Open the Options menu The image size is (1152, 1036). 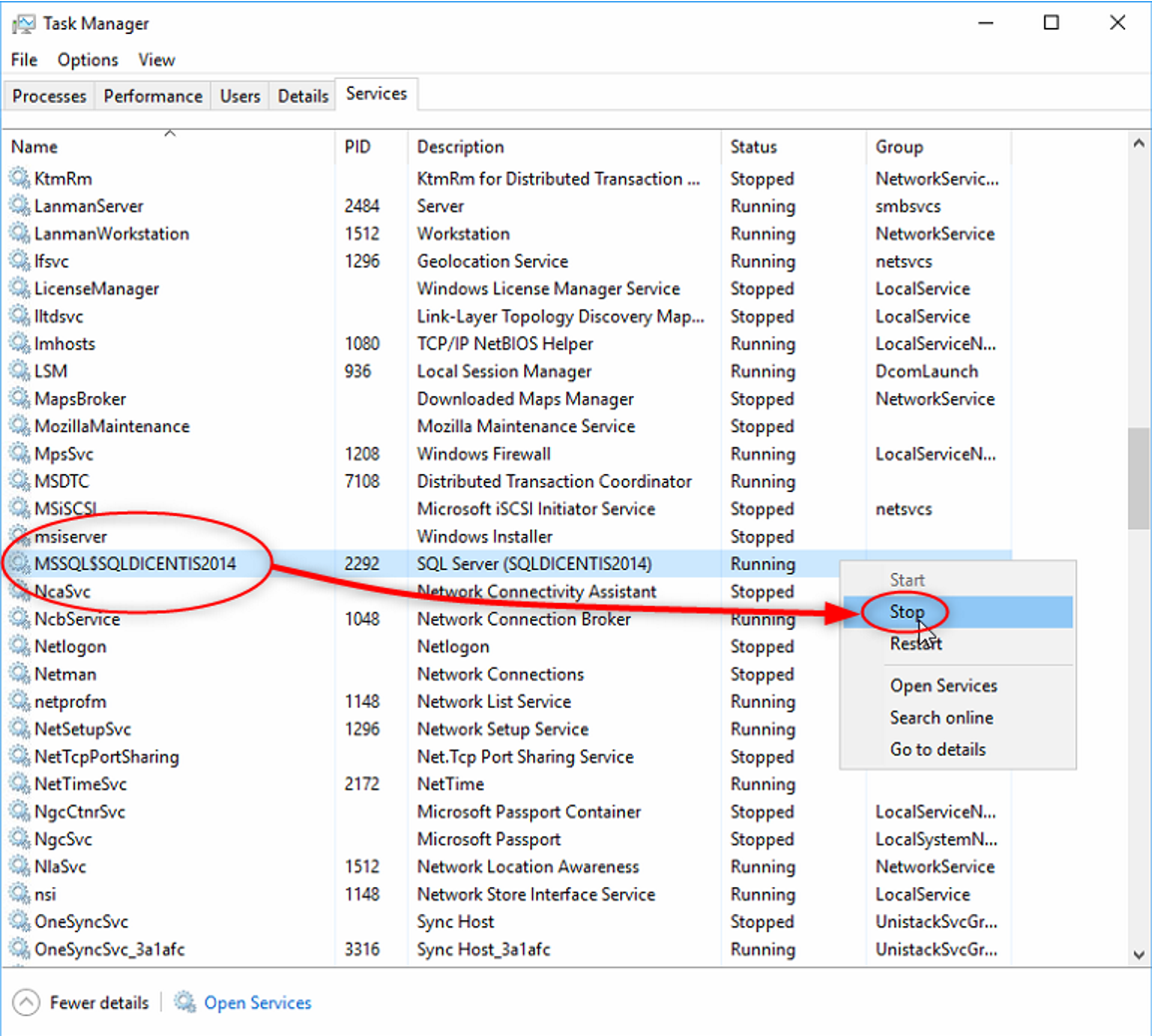click(88, 60)
